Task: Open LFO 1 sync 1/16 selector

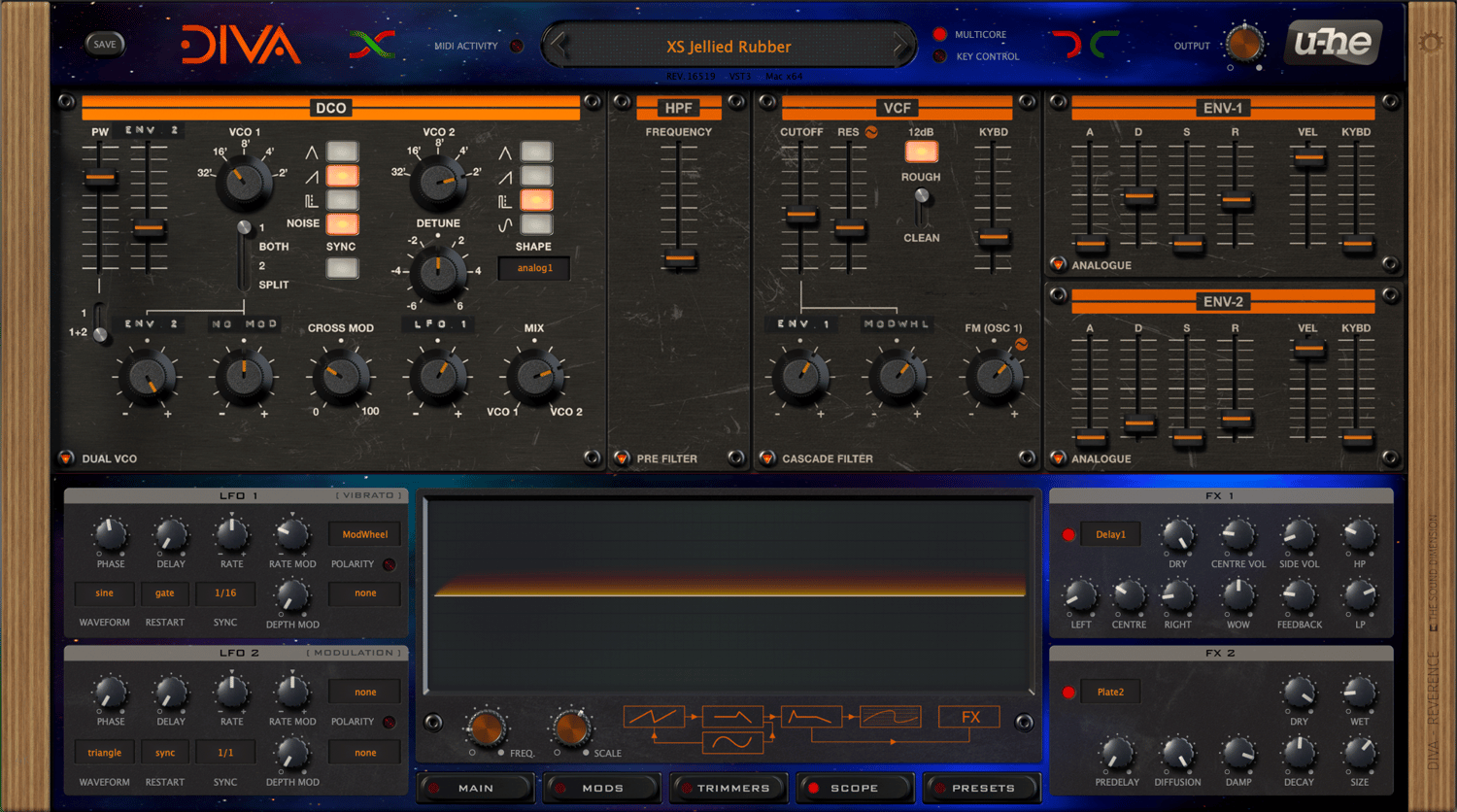Action: (x=225, y=593)
